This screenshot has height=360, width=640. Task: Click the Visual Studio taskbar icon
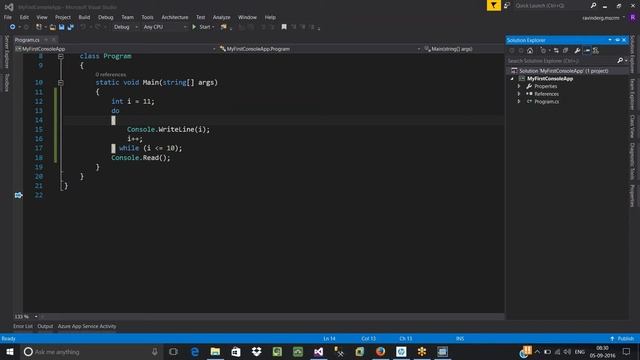point(318,352)
